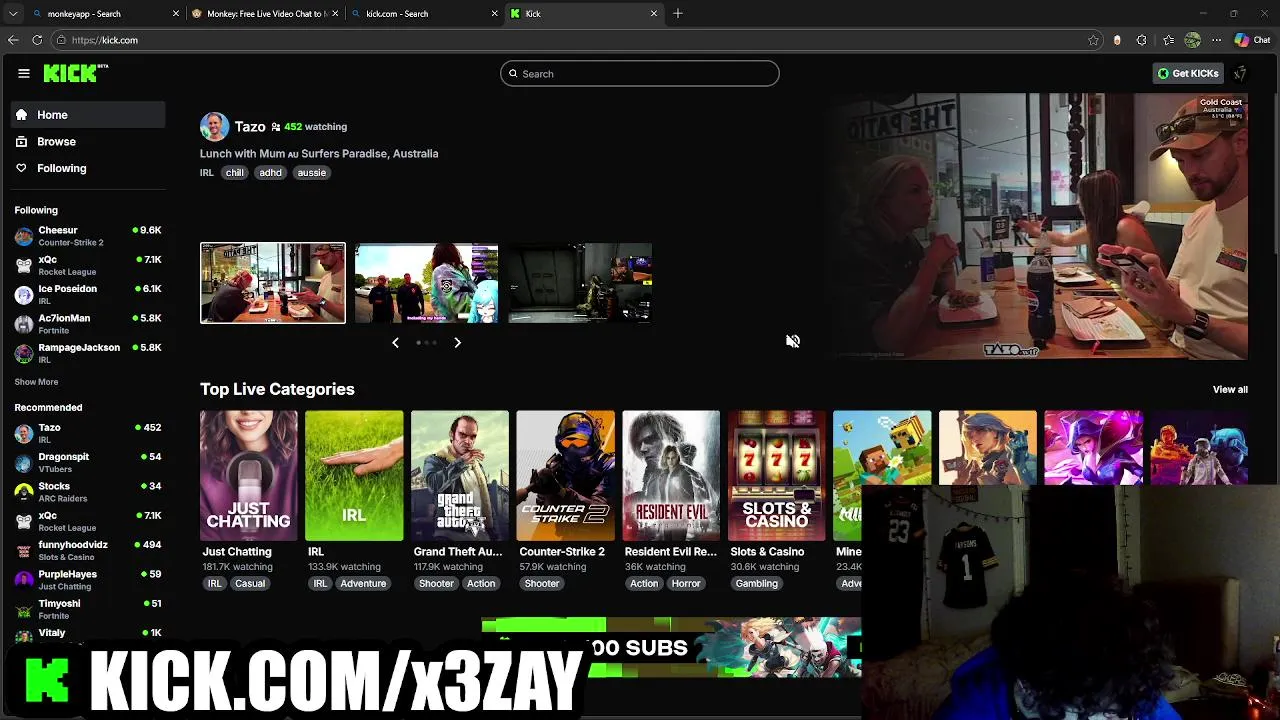This screenshot has height=720, width=1280.
Task: Select the IRL category label under Tazo
Action: [x=207, y=173]
